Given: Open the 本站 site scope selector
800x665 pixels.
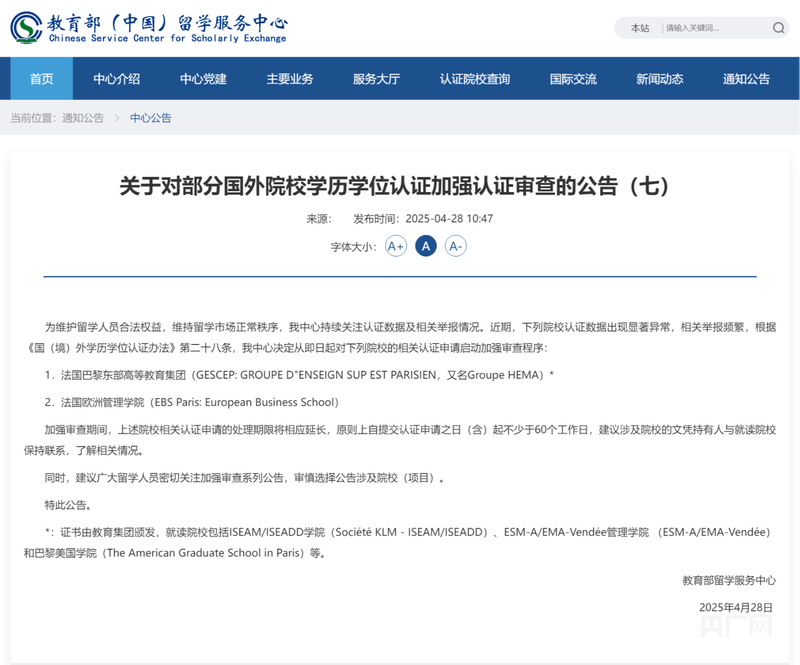Looking at the screenshot, I should pos(640,28).
